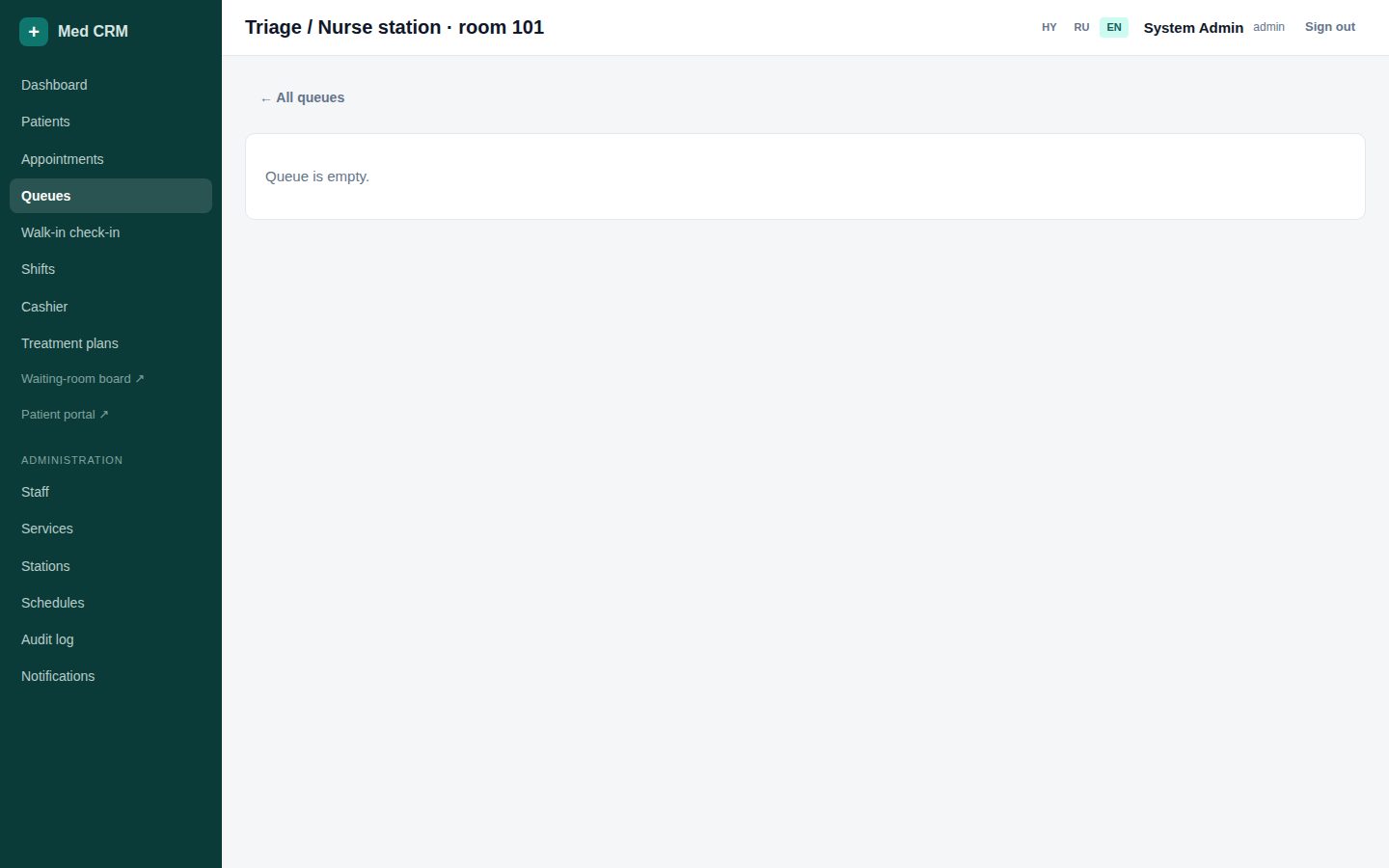Open Walk-in check-in
1389x868 pixels.
111,232
